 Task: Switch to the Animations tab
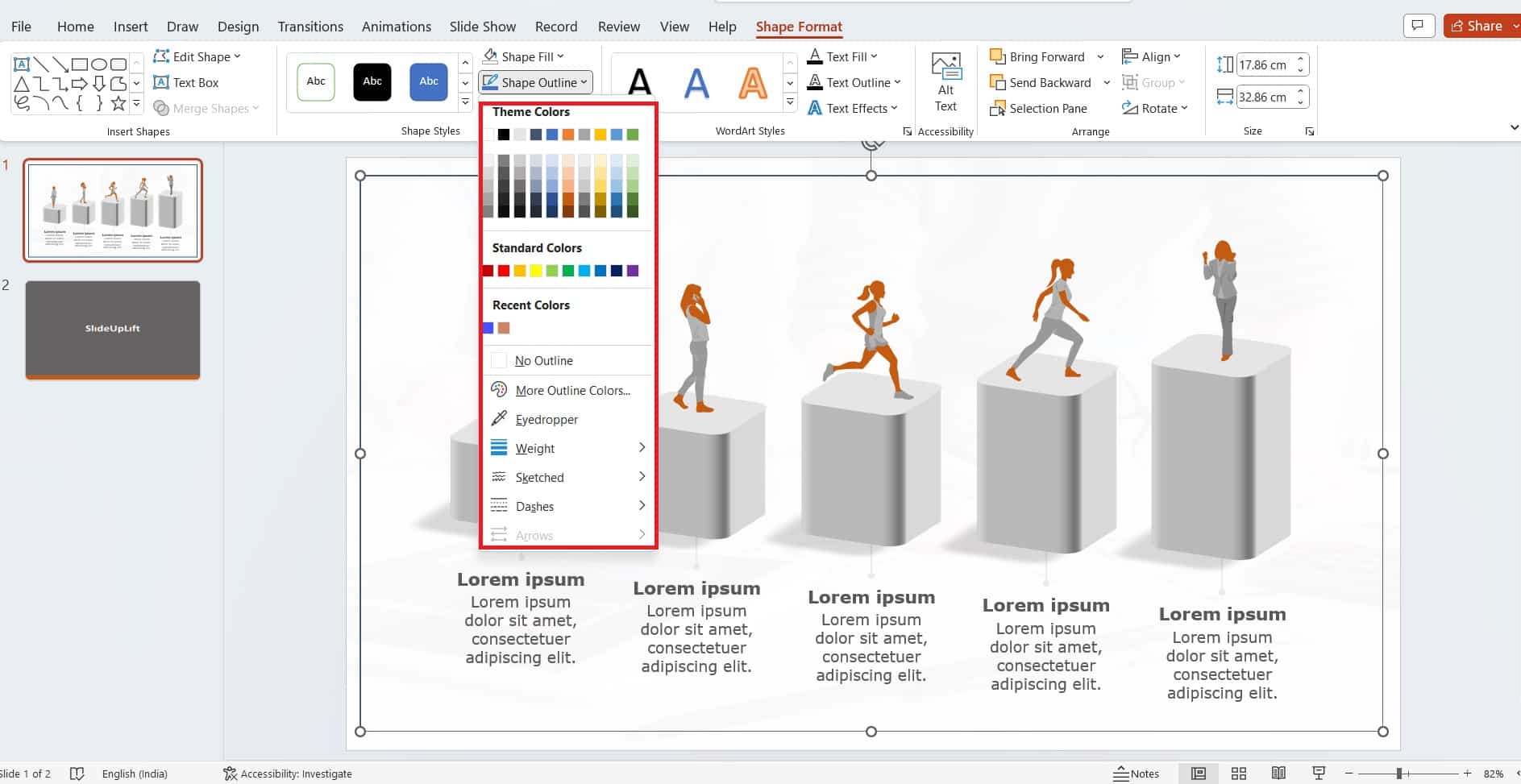click(x=396, y=26)
